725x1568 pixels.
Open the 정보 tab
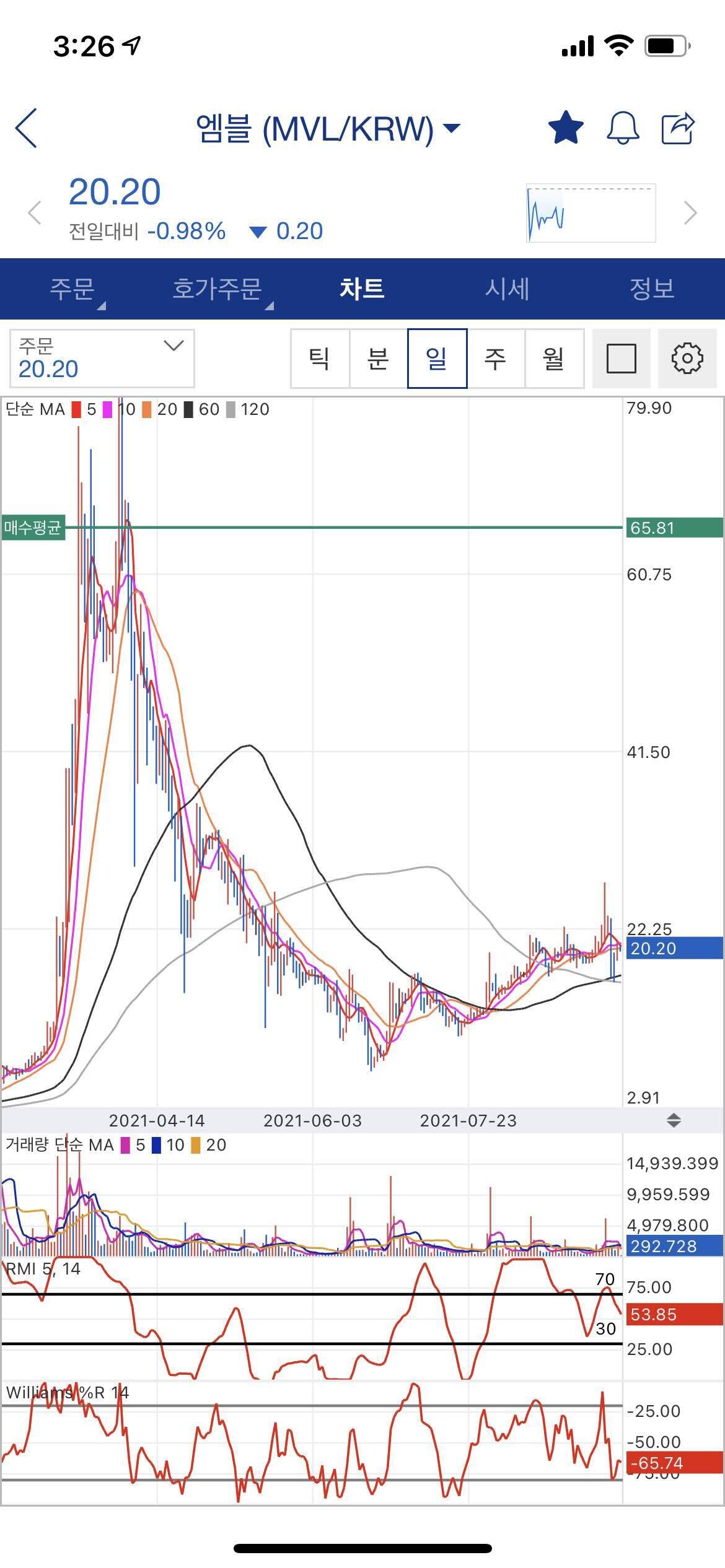pos(651,289)
